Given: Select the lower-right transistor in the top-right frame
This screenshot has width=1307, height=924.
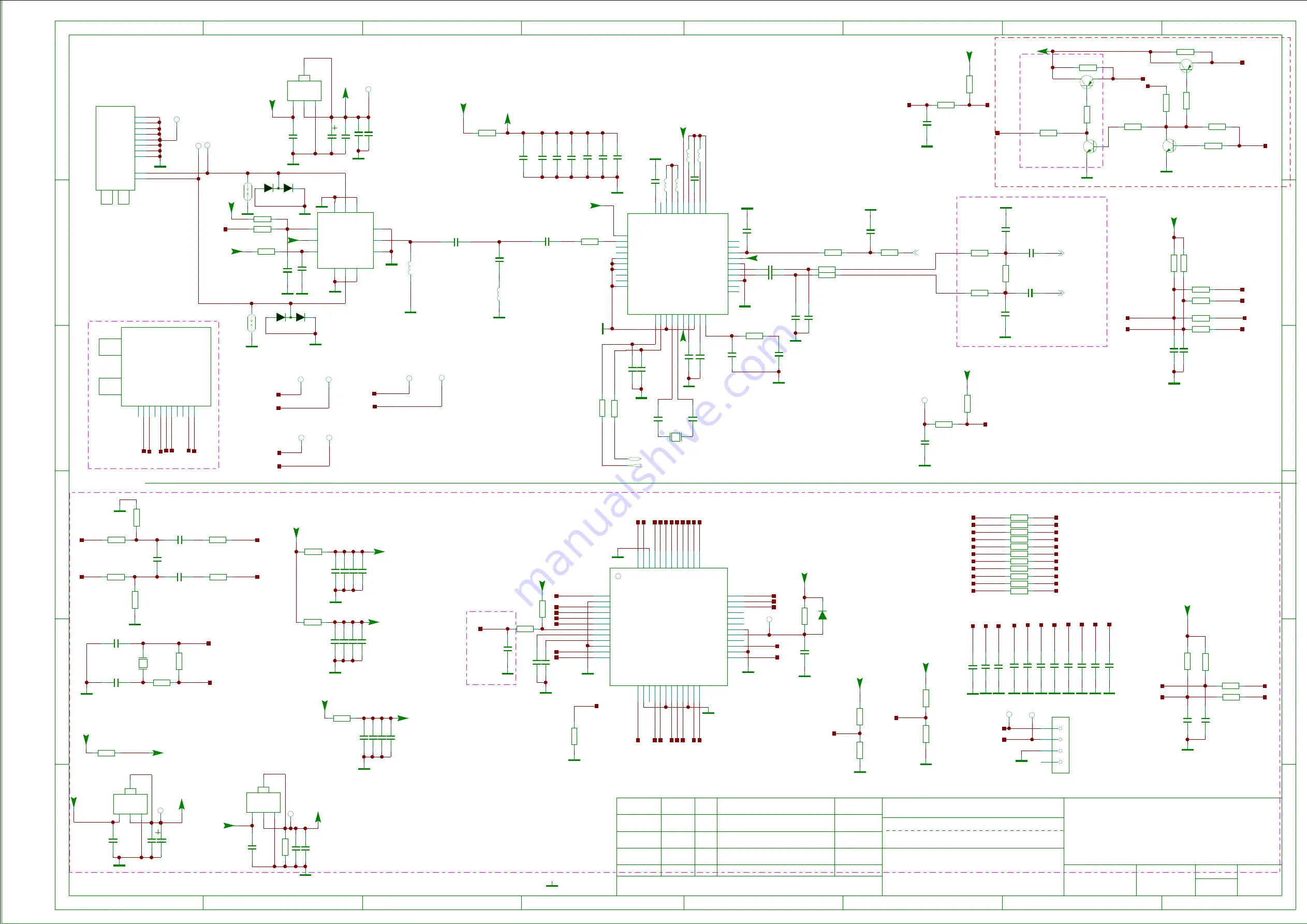Looking at the screenshot, I should tap(1169, 146).
